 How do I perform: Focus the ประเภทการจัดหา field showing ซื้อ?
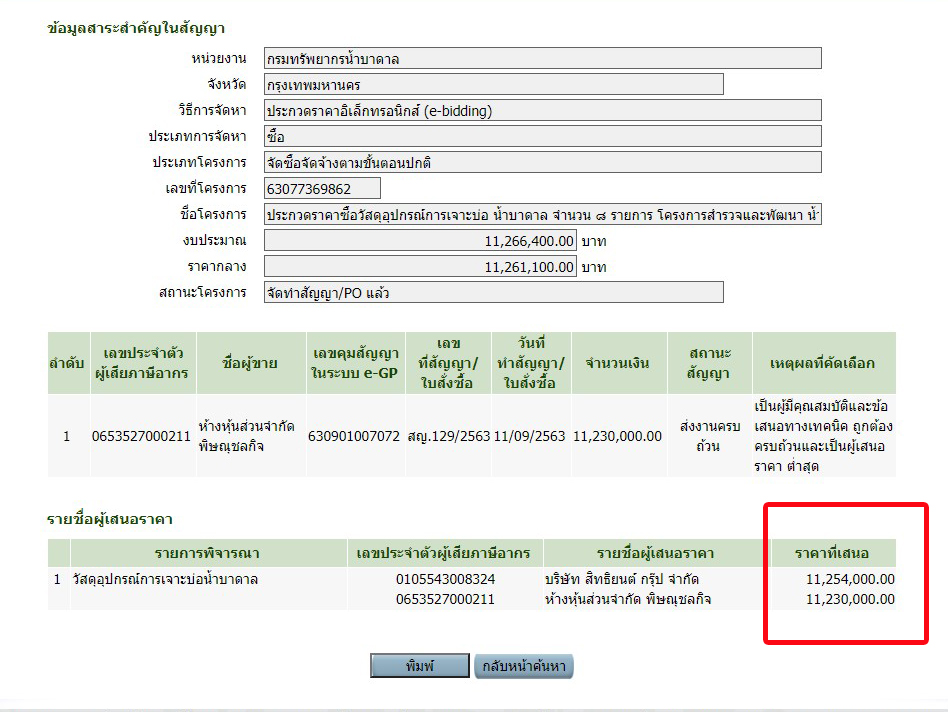542,137
